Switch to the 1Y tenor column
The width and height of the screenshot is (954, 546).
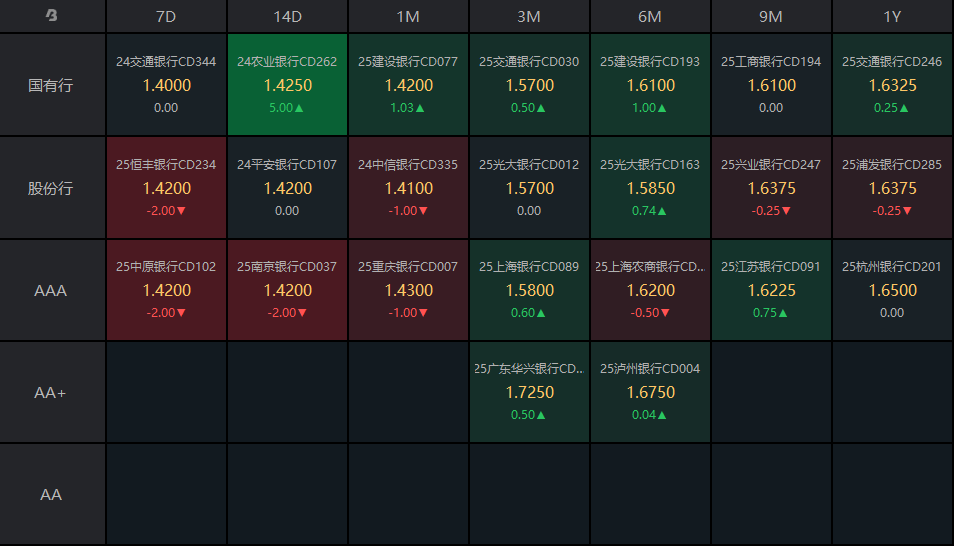pos(892,17)
